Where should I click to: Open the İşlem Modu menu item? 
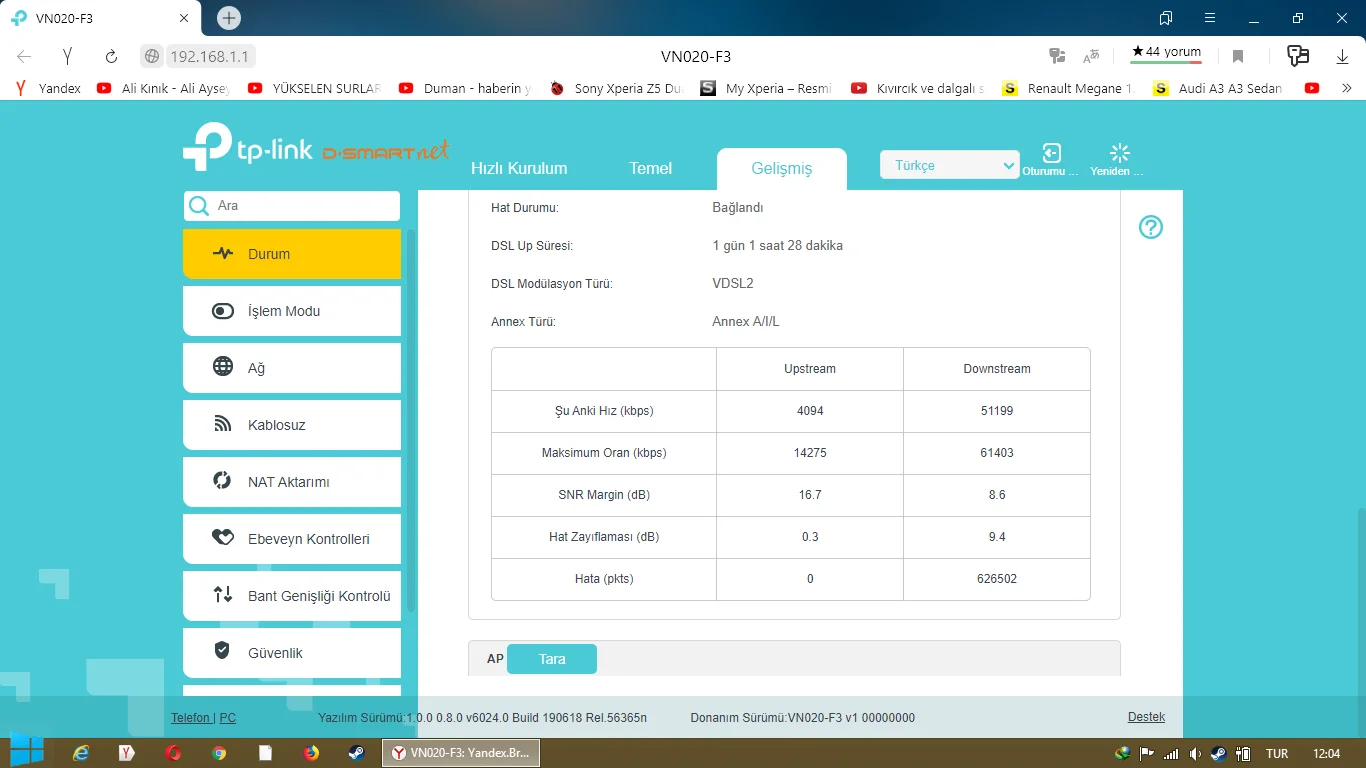(x=292, y=311)
